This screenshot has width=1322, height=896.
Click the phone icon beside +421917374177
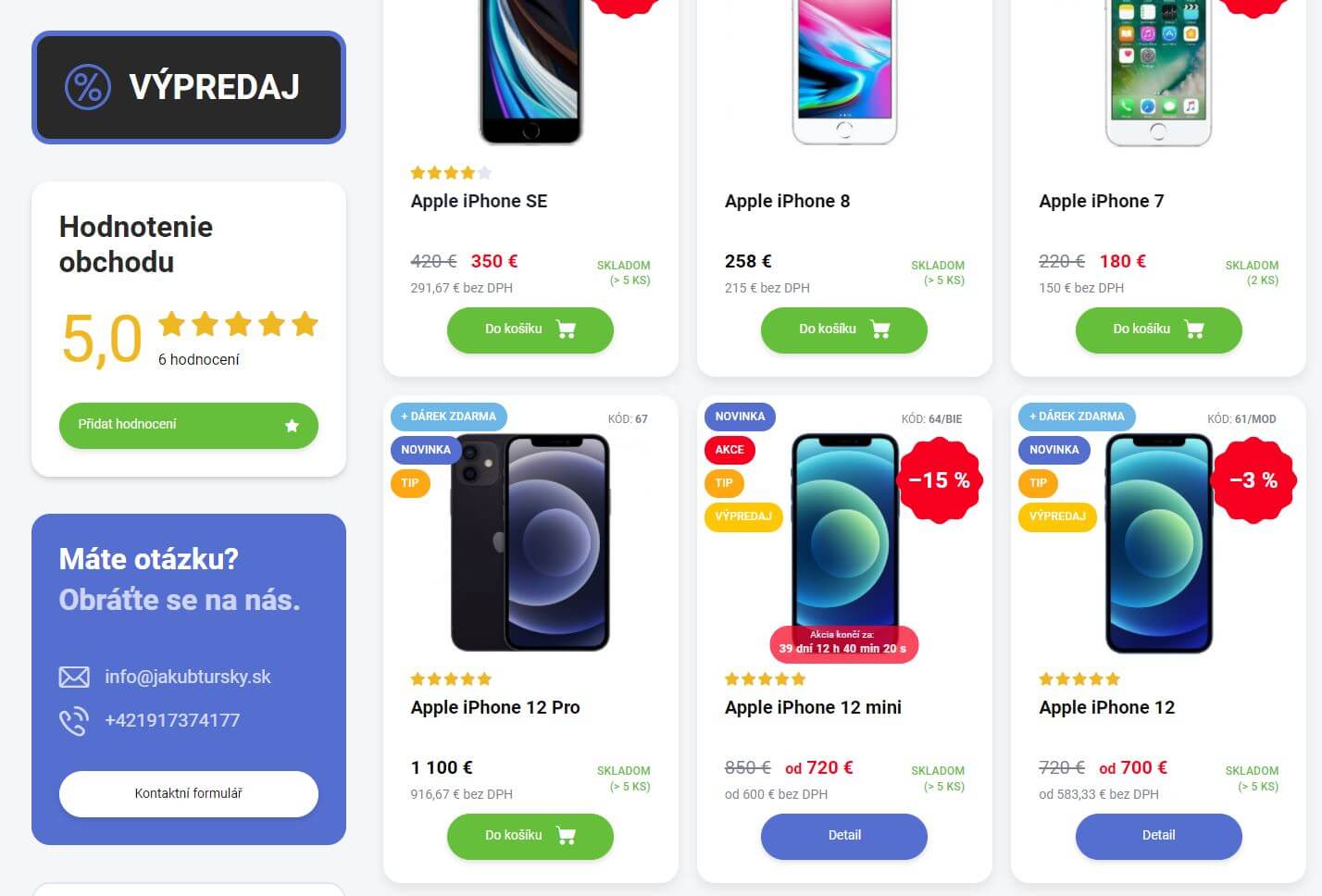(x=74, y=721)
